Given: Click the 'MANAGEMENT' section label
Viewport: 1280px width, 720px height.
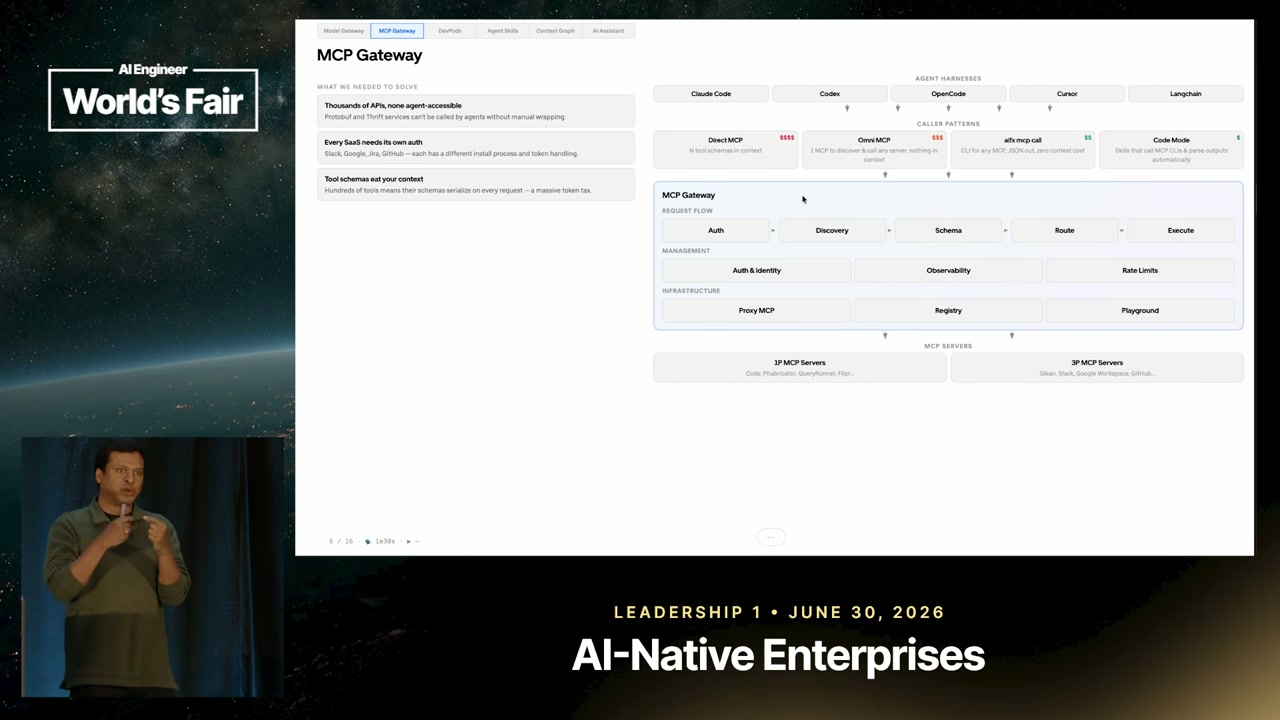Looking at the screenshot, I should point(686,251).
